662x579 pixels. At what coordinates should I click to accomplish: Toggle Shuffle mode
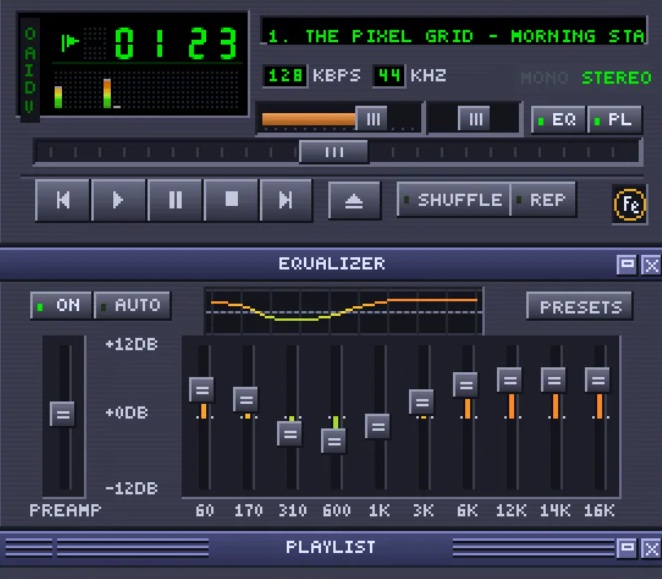tap(453, 200)
